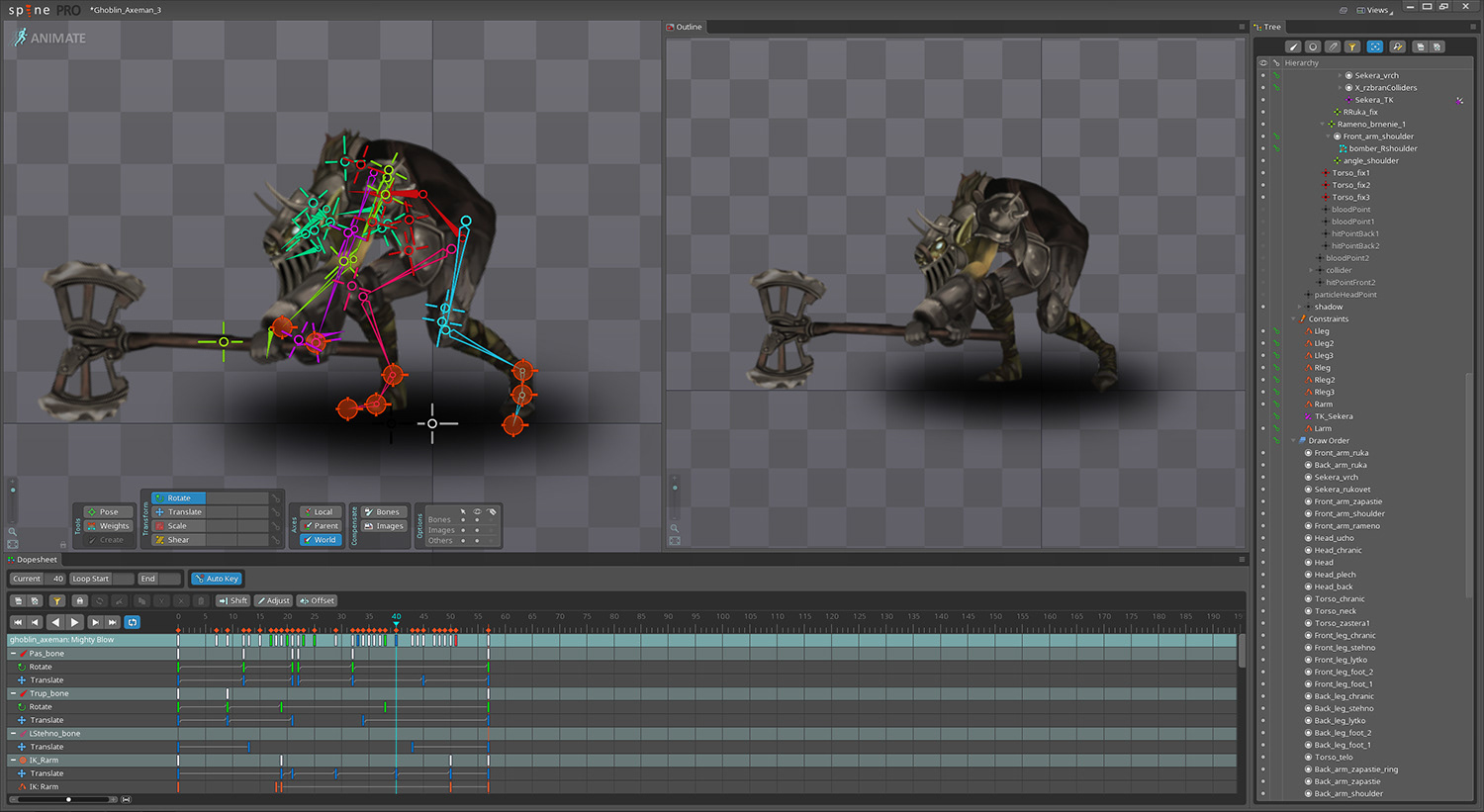Collapse Trup_bone in the dopesheet
Screen dimensions: 1484x812
pyautogui.click(x=13, y=693)
